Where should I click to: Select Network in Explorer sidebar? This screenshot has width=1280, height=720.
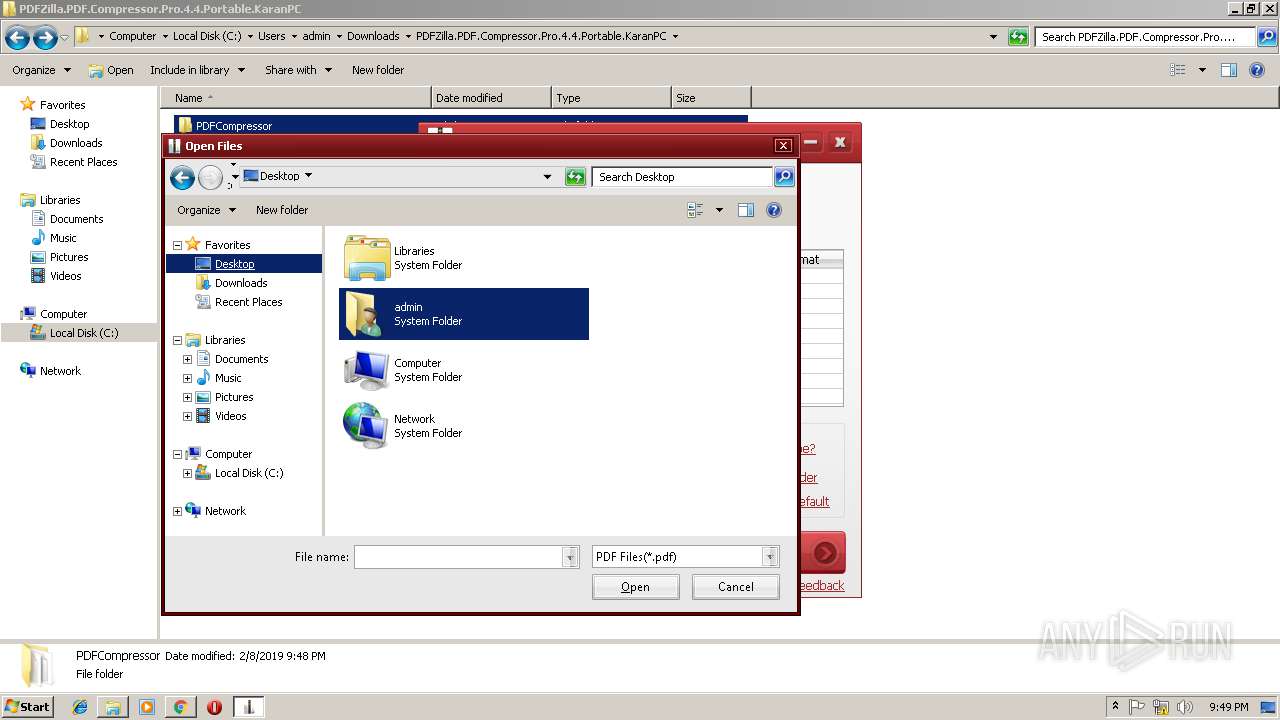pos(60,371)
